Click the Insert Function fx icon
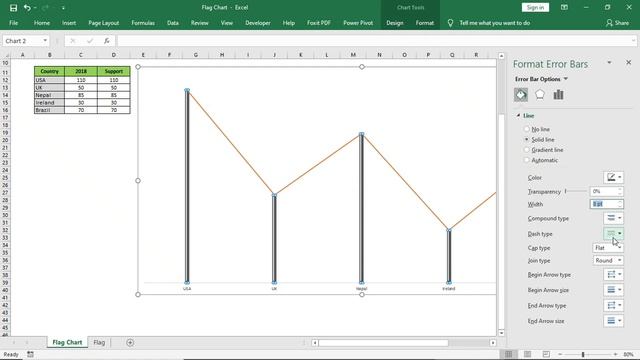This screenshot has width=640, height=360. coord(107,41)
